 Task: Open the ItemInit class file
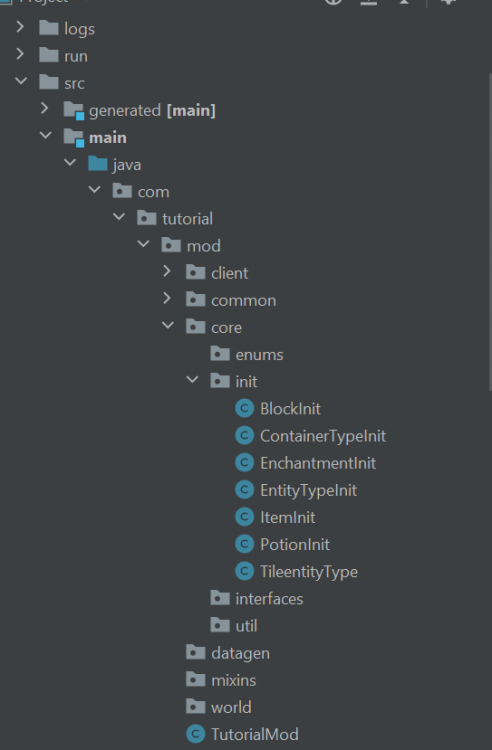(287, 518)
